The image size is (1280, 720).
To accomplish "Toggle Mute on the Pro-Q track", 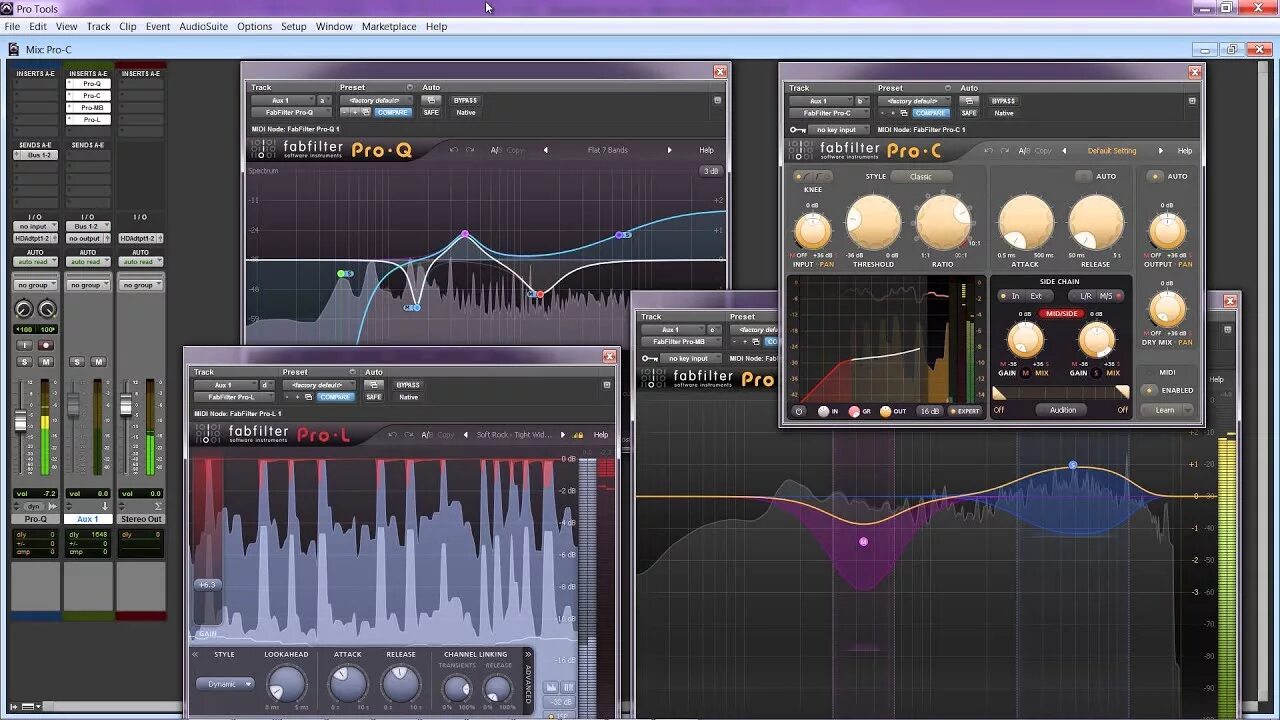I will tap(46, 361).
